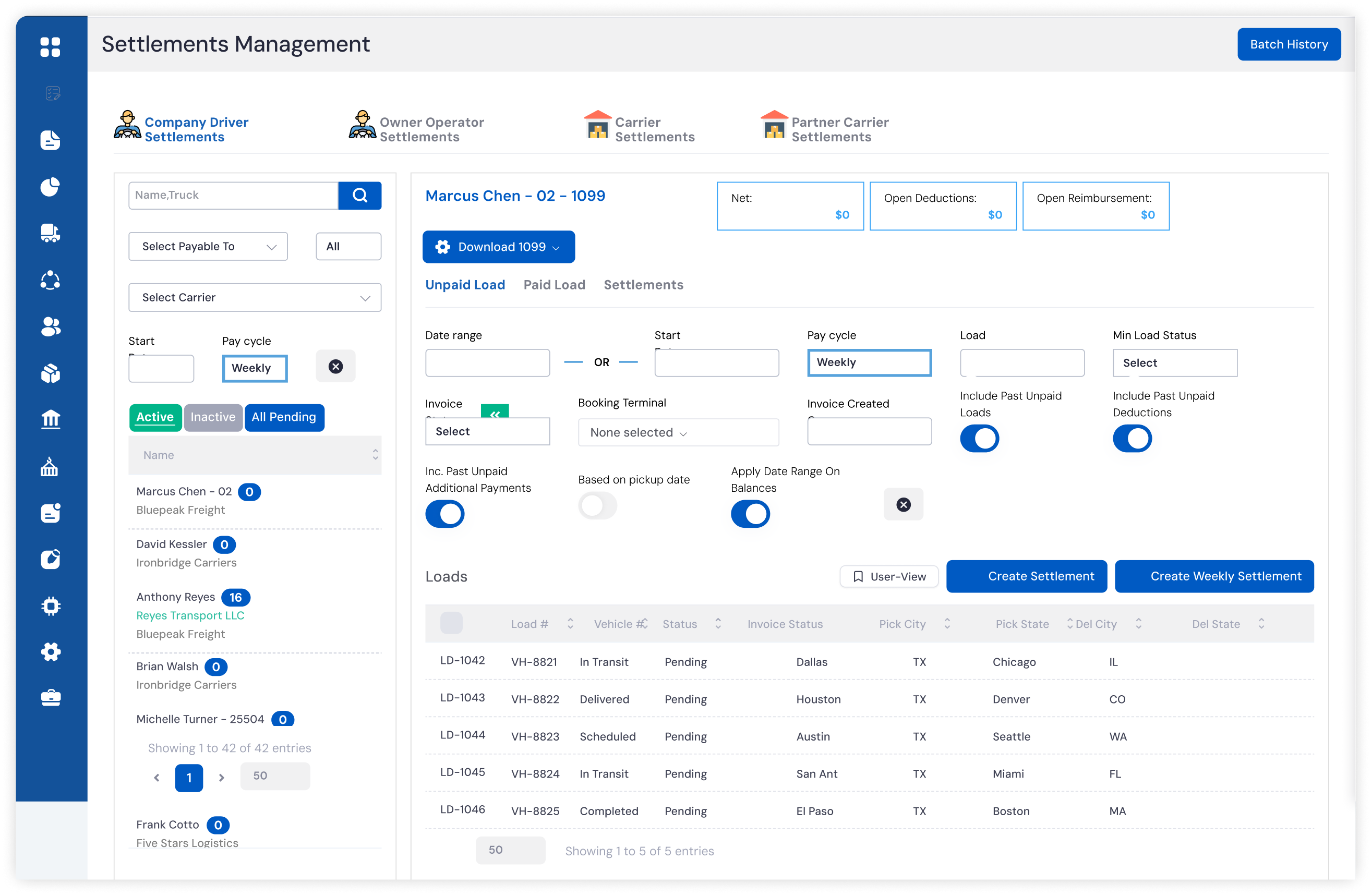This screenshot has height=896, width=1372.
Task: Select driver David Kessler in list
Action: pyautogui.click(x=172, y=544)
